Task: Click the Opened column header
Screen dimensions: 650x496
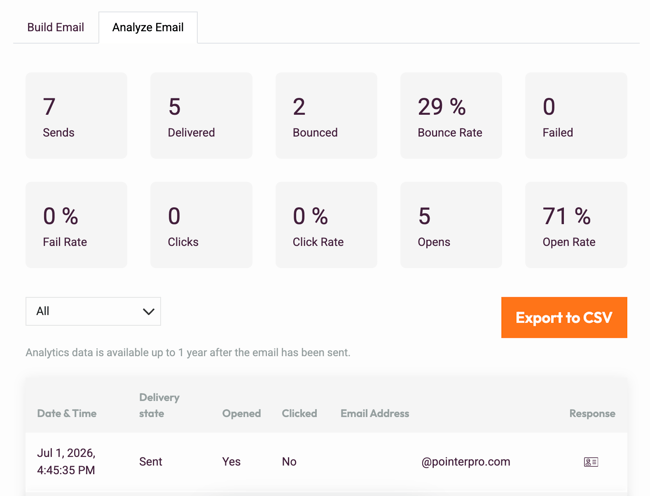Action: coord(242,413)
